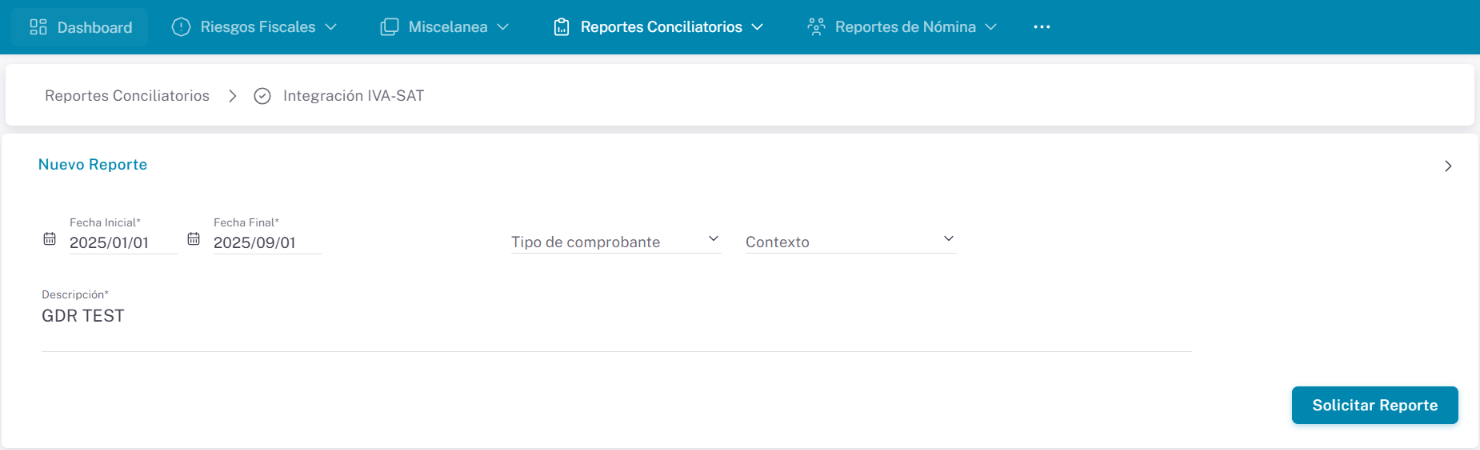Click the Fecha Final date field
The image size is (1480, 450).
point(266,242)
